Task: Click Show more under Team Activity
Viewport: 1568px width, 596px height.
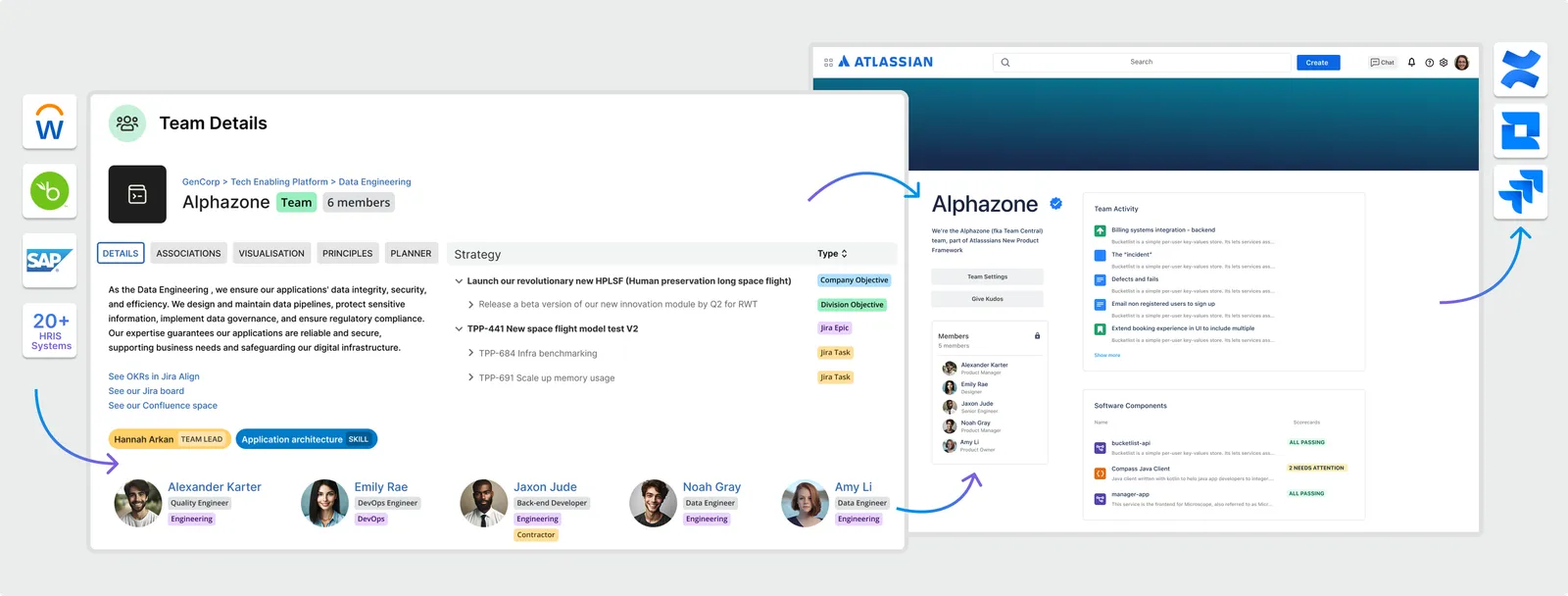Action: pyautogui.click(x=1106, y=356)
